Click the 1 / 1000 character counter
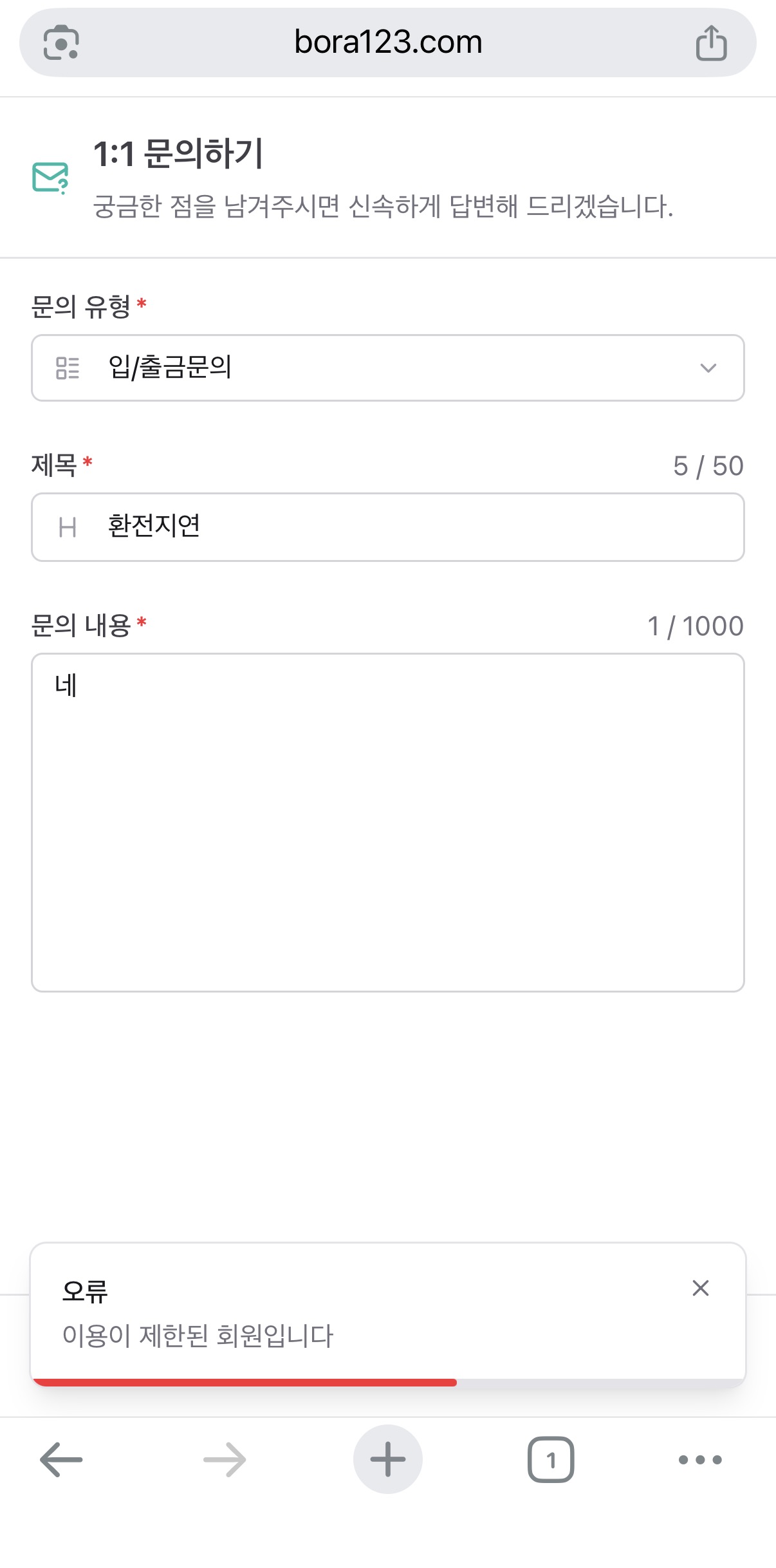Screen dimensions: 776x1568 tap(695, 626)
